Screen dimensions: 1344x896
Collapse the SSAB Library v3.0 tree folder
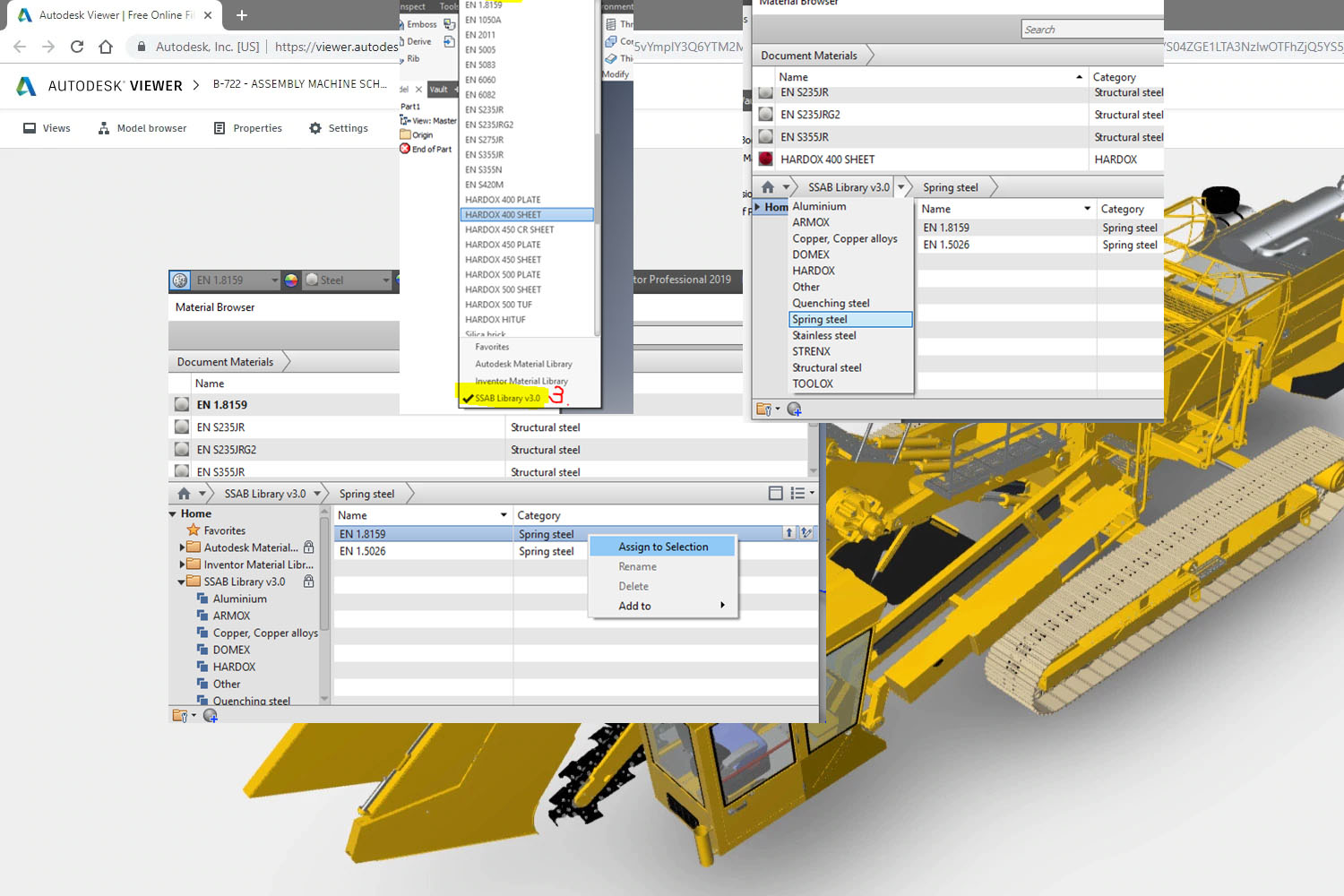[x=181, y=582]
